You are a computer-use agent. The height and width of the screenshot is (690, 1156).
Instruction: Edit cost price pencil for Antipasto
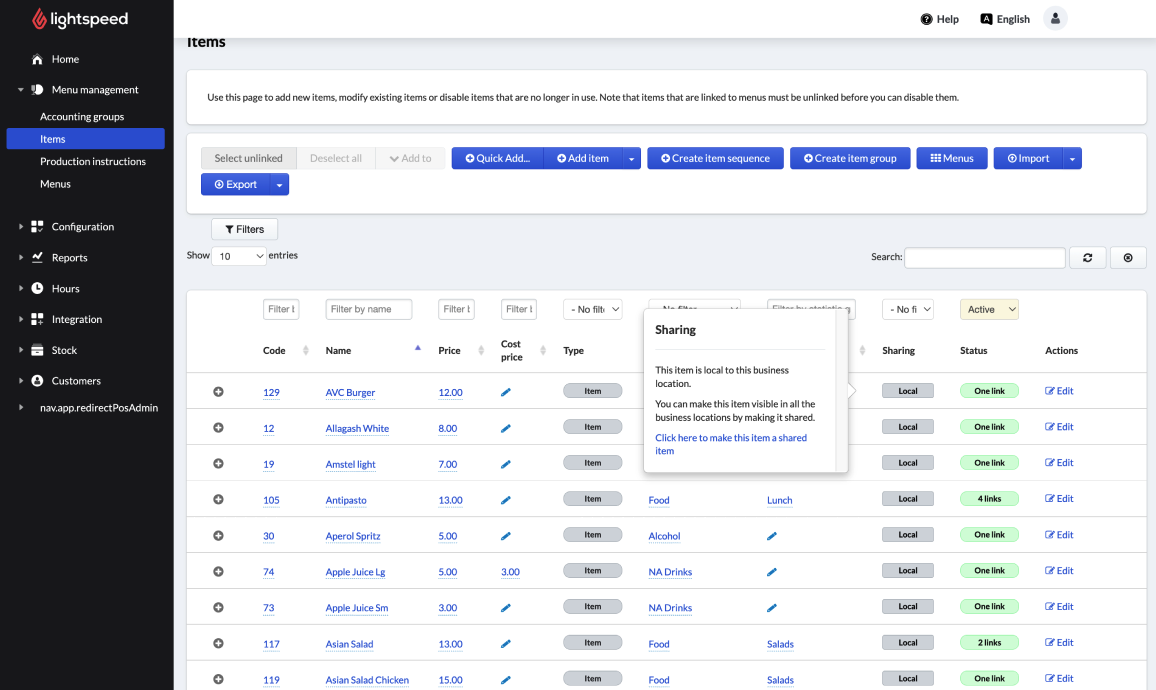click(506, 500)
